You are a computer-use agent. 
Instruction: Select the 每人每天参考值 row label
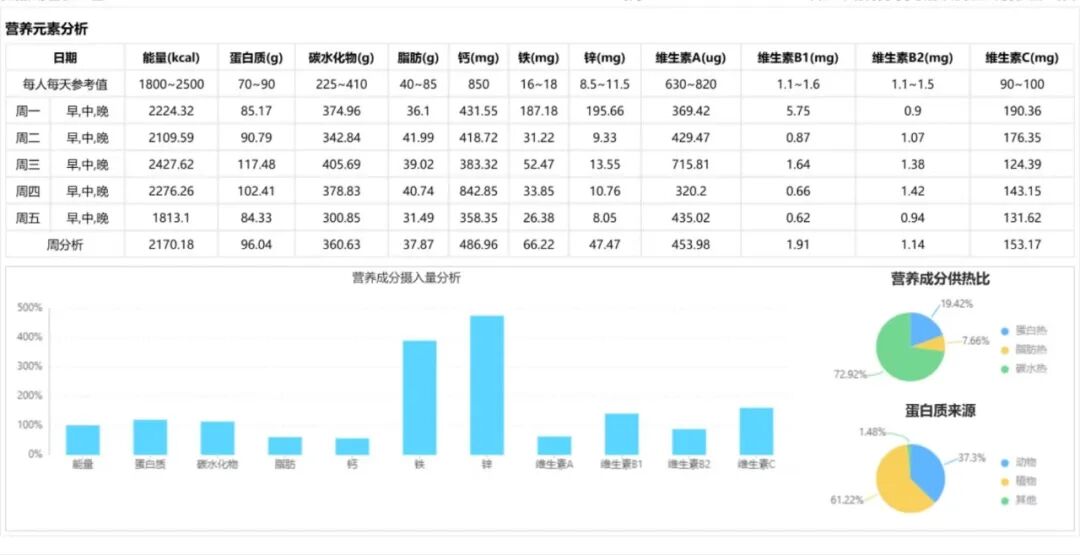65,85
